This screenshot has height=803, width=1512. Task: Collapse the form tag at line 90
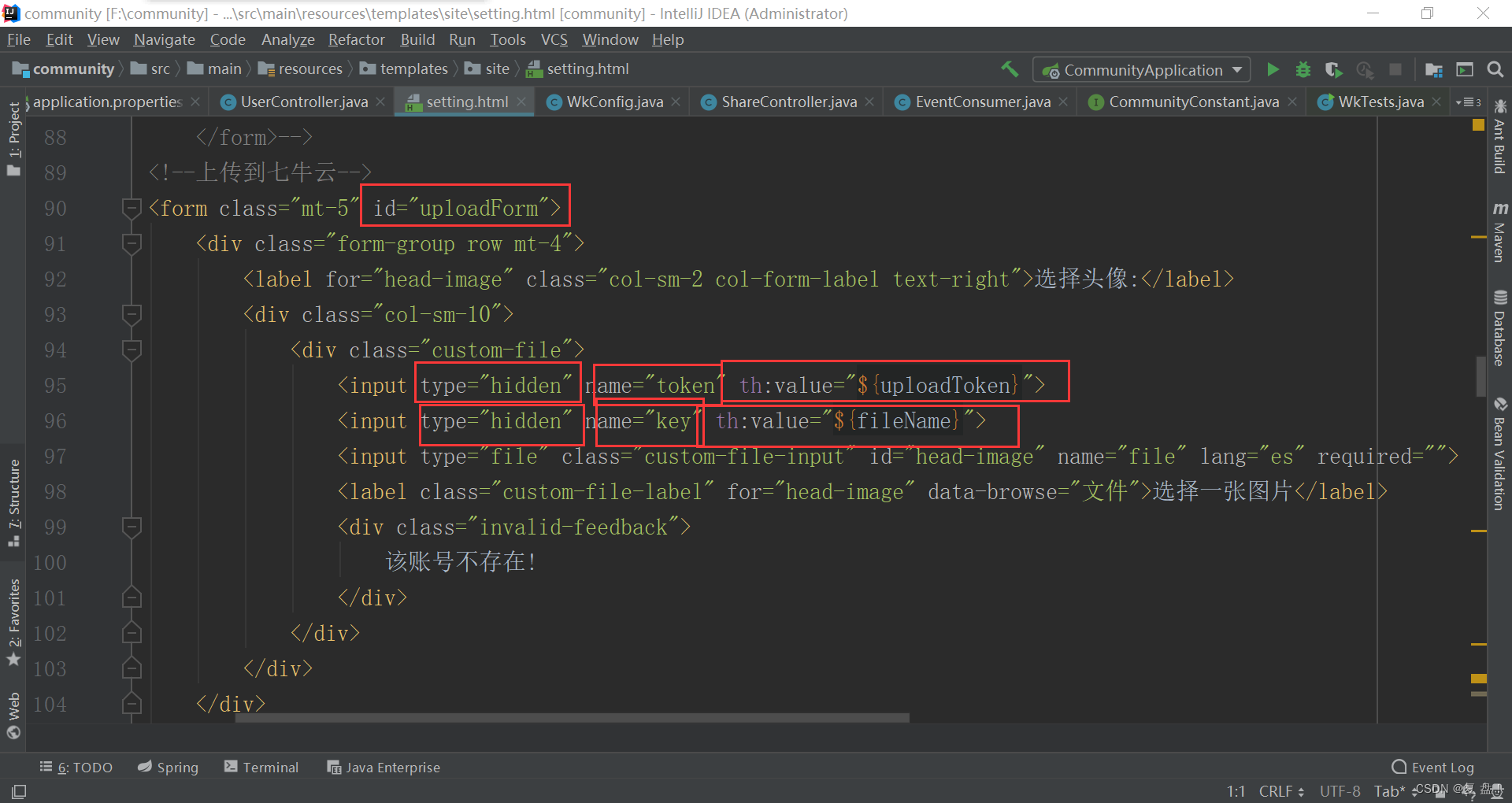[x=132, y=209]
